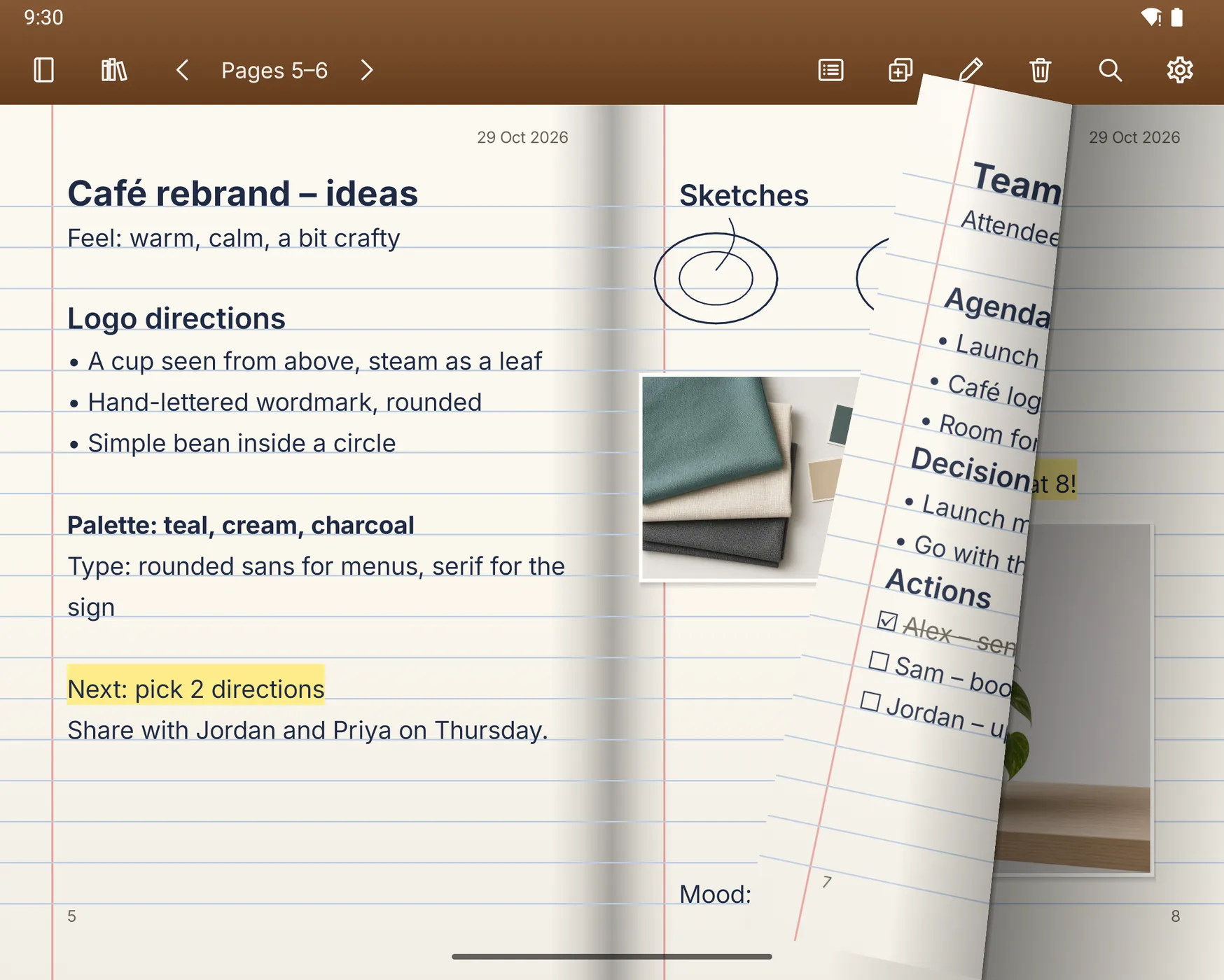1224x980 pixels.
Task: Open search in the notebook
Action: coord(1110,70)
